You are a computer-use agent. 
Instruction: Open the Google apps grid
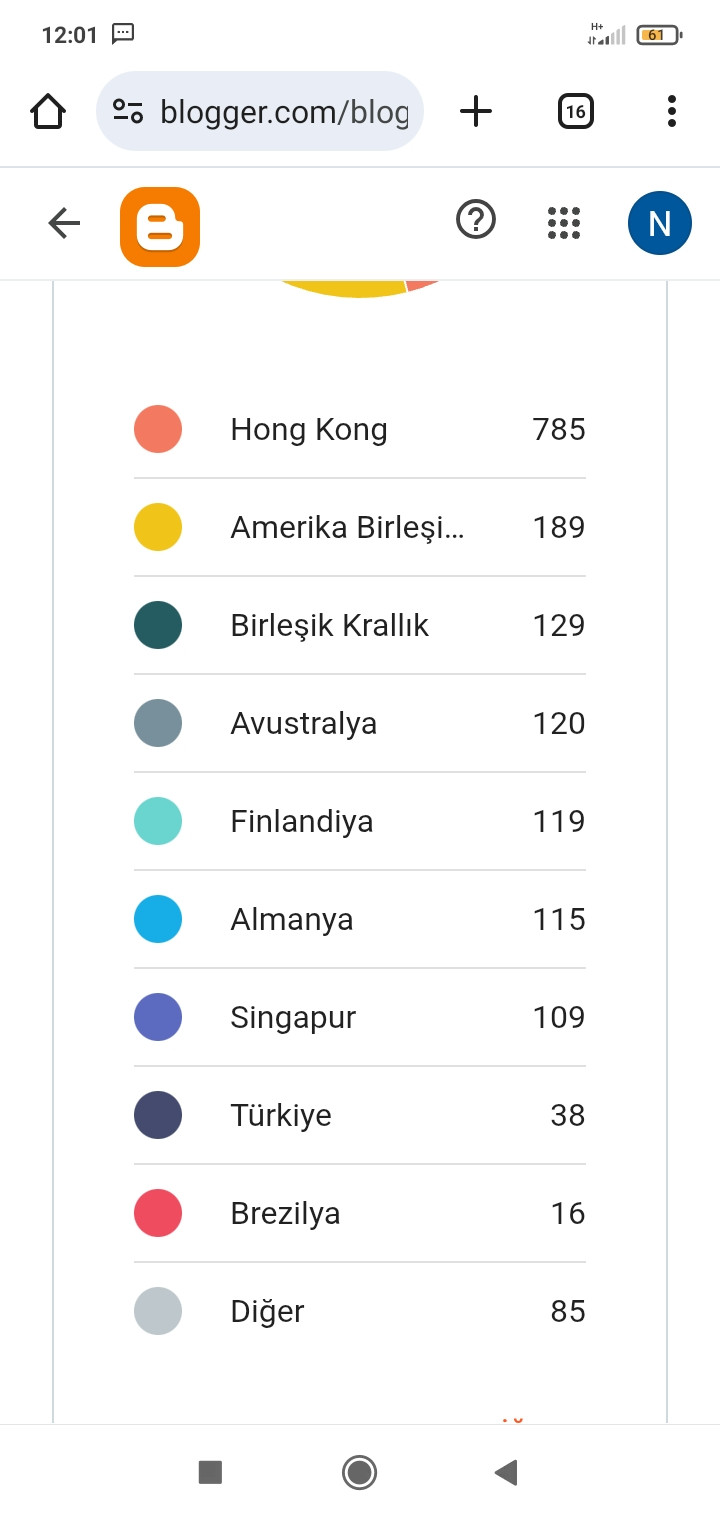pyautogui.click(x=564, y=223)
